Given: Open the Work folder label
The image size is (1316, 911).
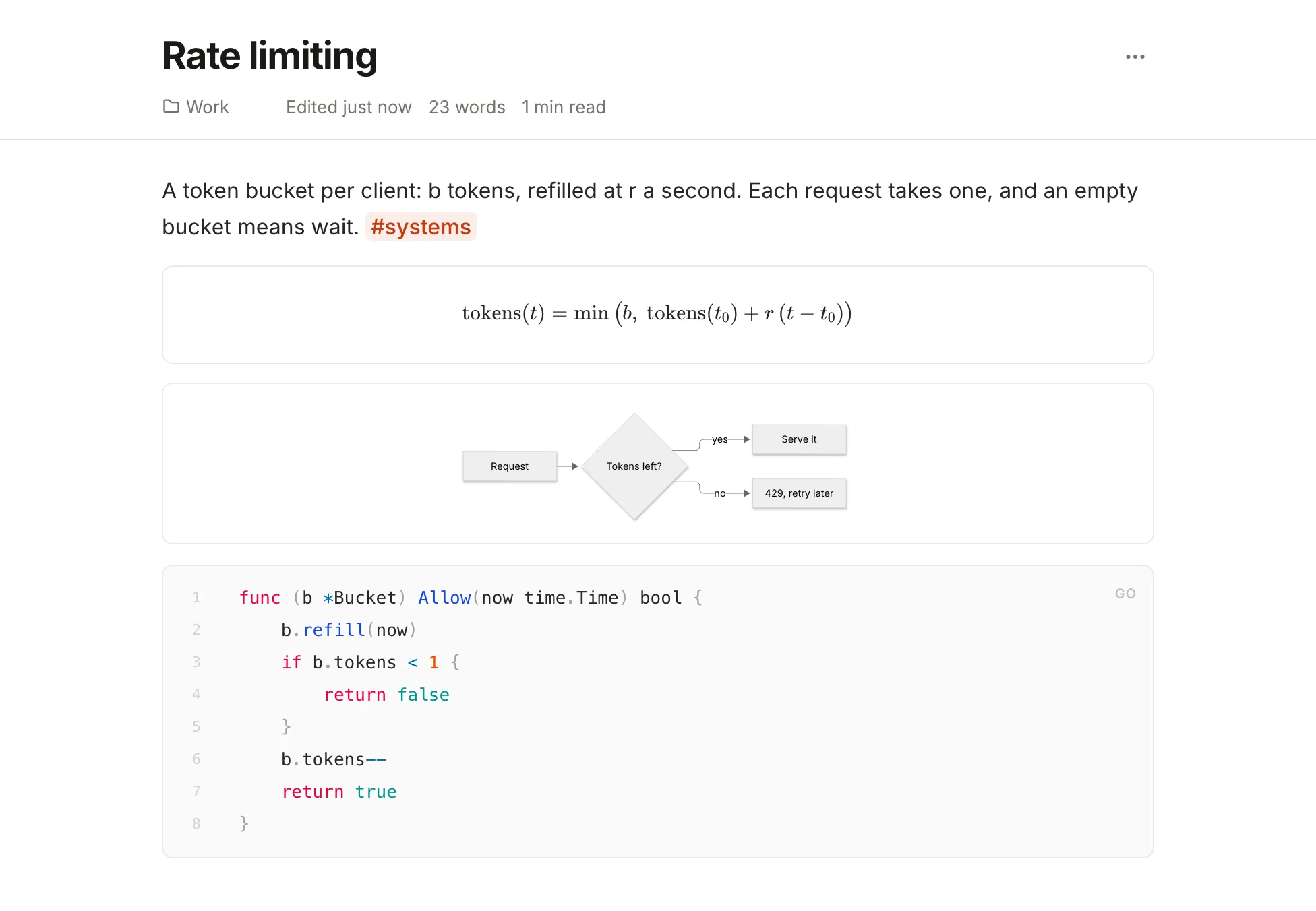Looking at the screenshot, I should click(x=208, y=107).
